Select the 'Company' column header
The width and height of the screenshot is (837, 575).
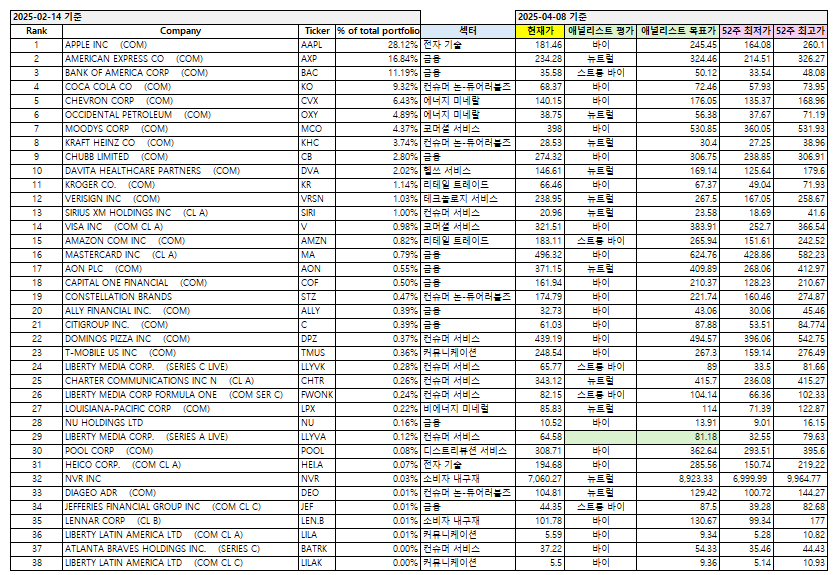coord(180,31)
